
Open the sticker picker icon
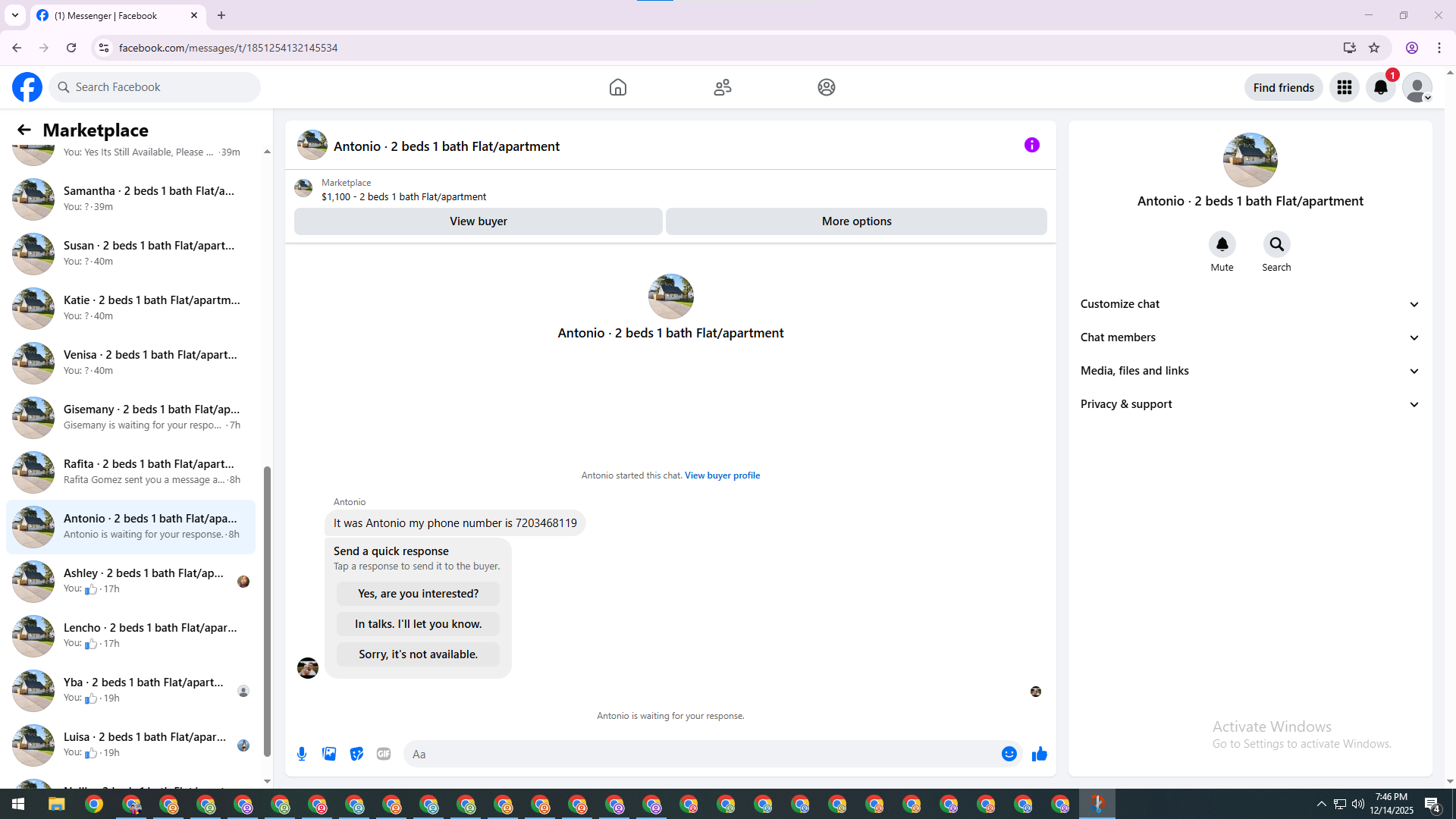[x=356, y=754]
